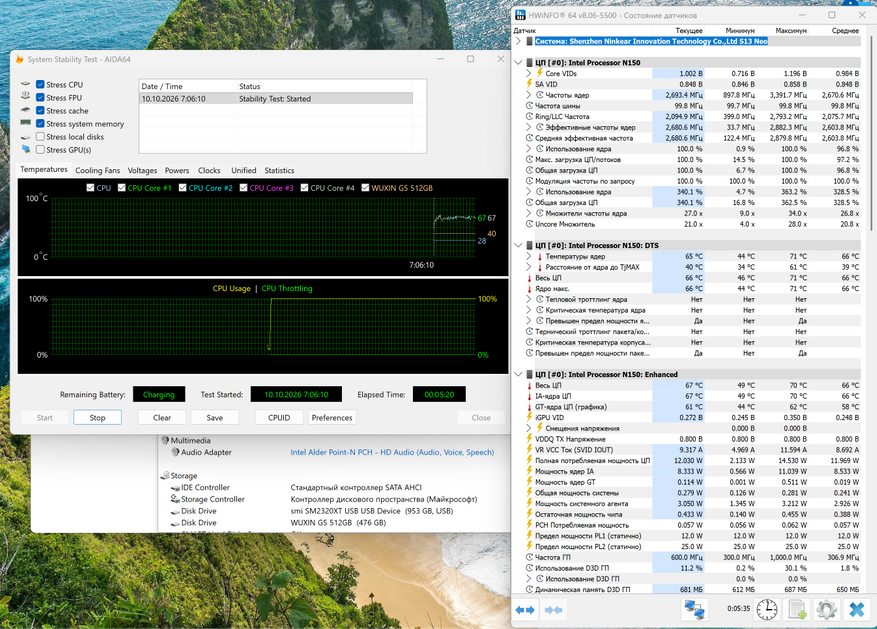877x629 pixels.
Task: Expand the Core VIDs sensor row
Action: pyautogui.click(x=529, y=73)
